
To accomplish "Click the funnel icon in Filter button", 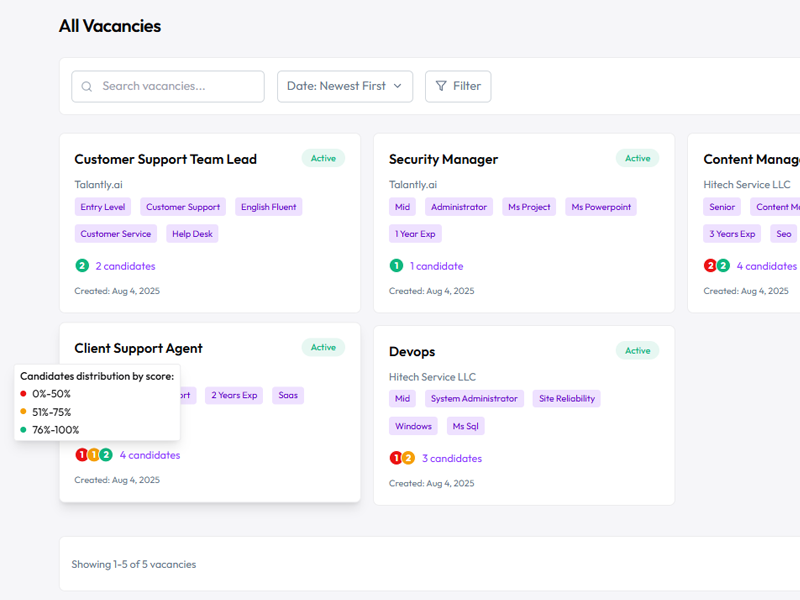I will [x=441, y=87].
